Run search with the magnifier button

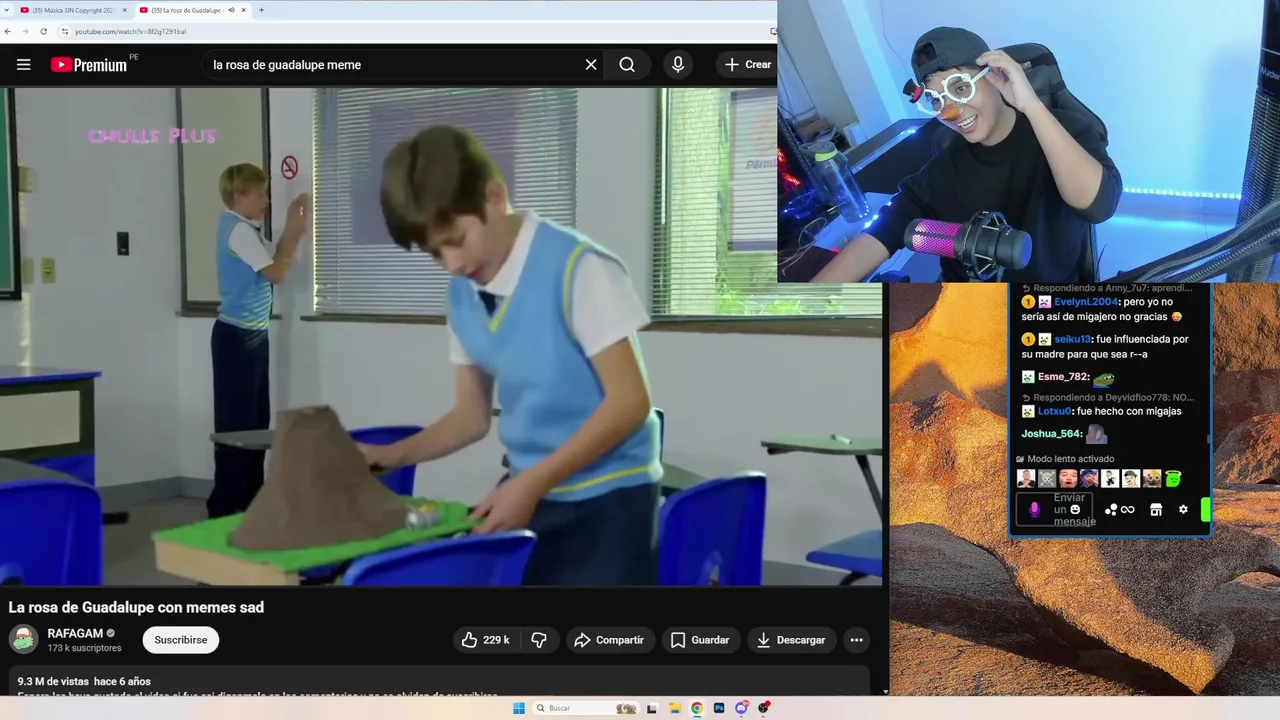tap(627, 64)
